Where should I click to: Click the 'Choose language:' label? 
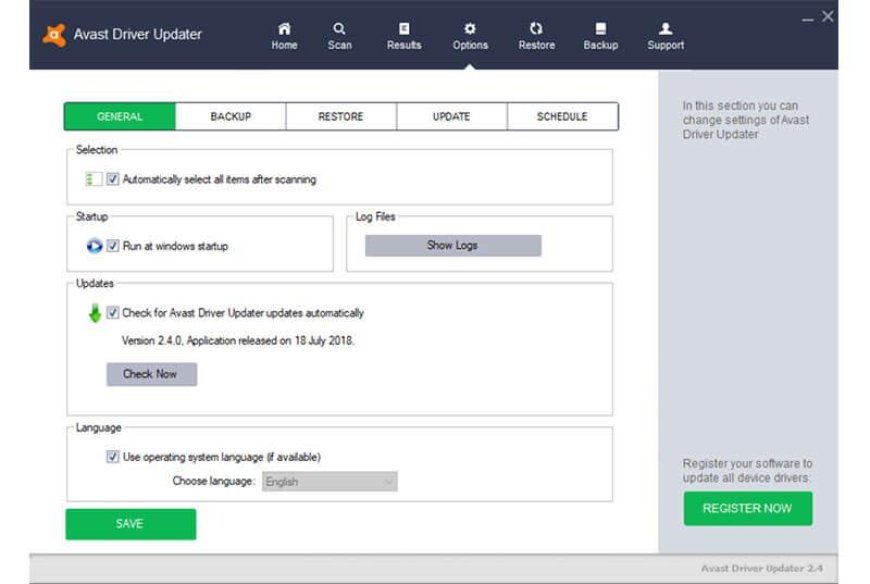[x=214, y=481]
